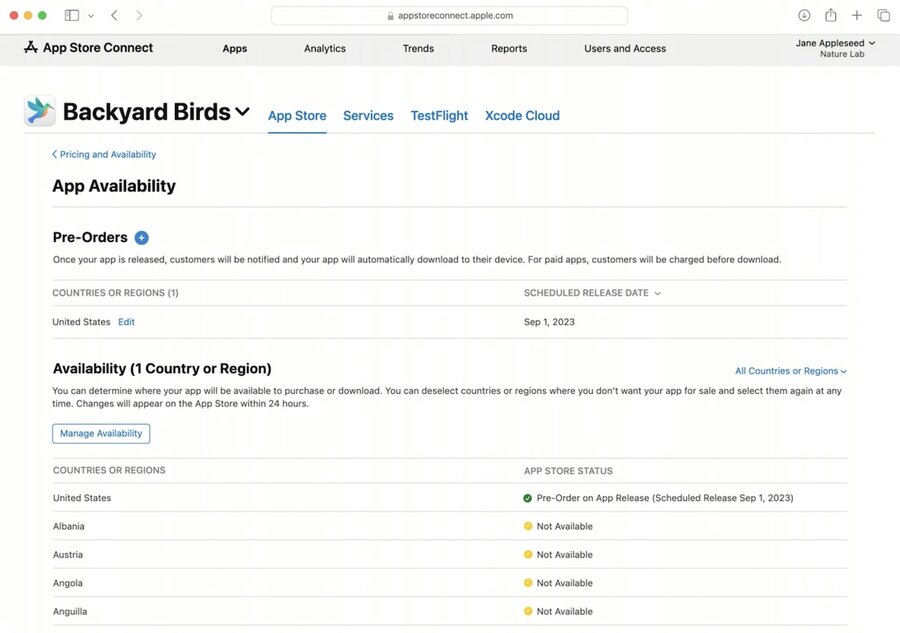
Task: Open the Apps menu
Action: (235, 49)
